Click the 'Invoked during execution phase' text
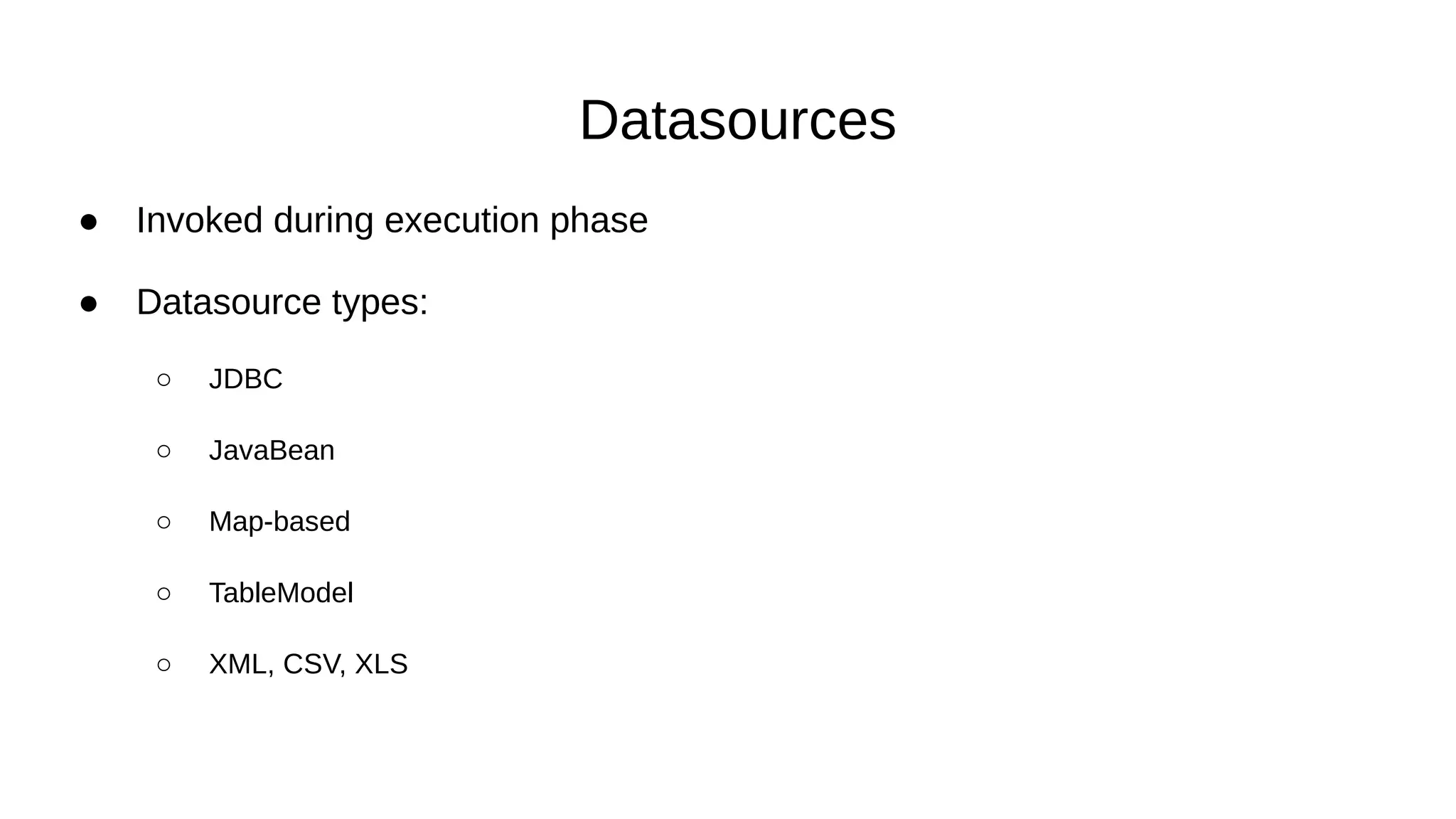1456x819 pixels. point(392,220)
